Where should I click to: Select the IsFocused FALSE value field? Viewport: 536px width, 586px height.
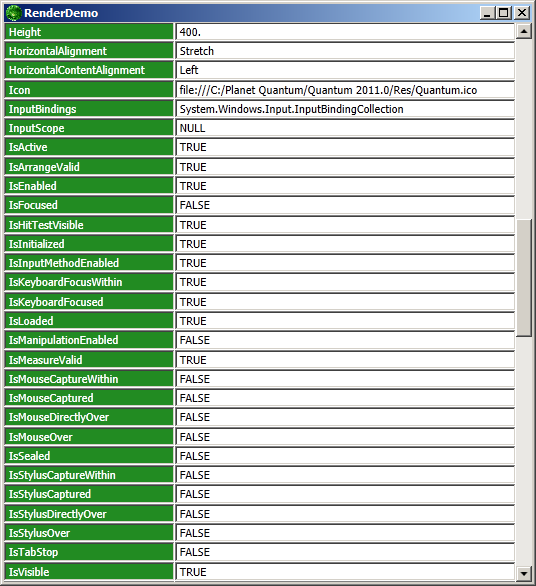pos(345,205)
